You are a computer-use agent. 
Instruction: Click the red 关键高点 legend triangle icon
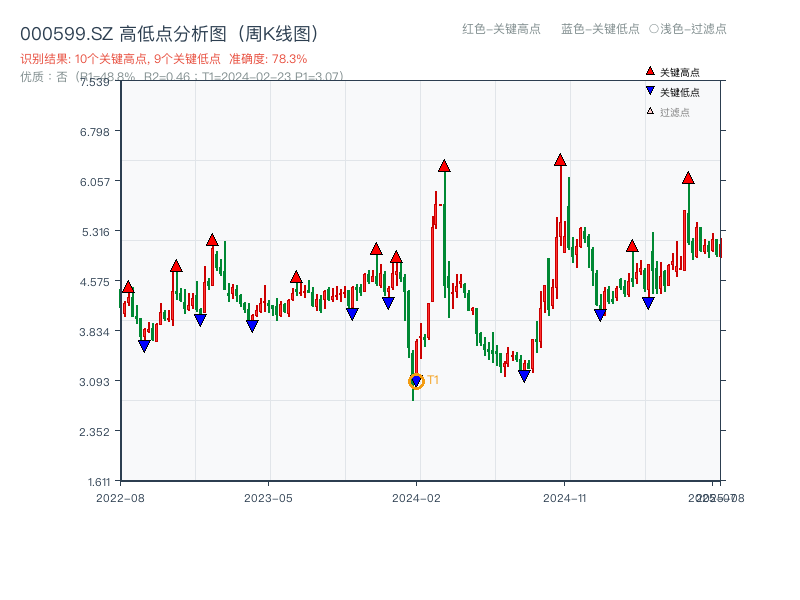[x=650, y=71]
